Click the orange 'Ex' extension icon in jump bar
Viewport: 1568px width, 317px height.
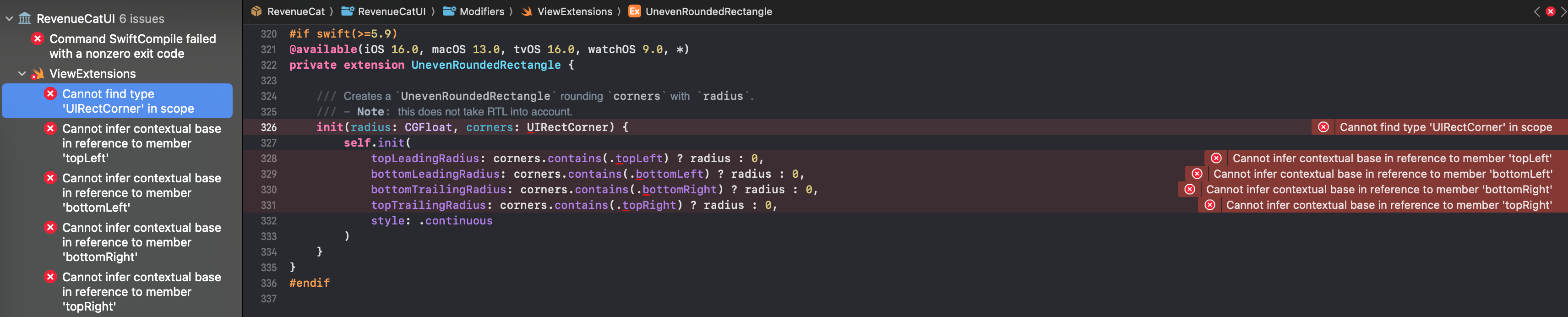click(x=634, y=11)
